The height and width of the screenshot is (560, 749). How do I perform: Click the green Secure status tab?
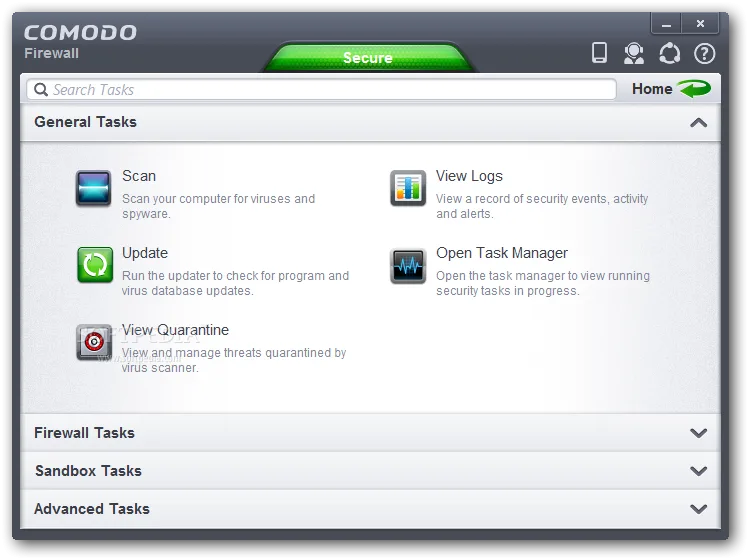coord(368,58)
